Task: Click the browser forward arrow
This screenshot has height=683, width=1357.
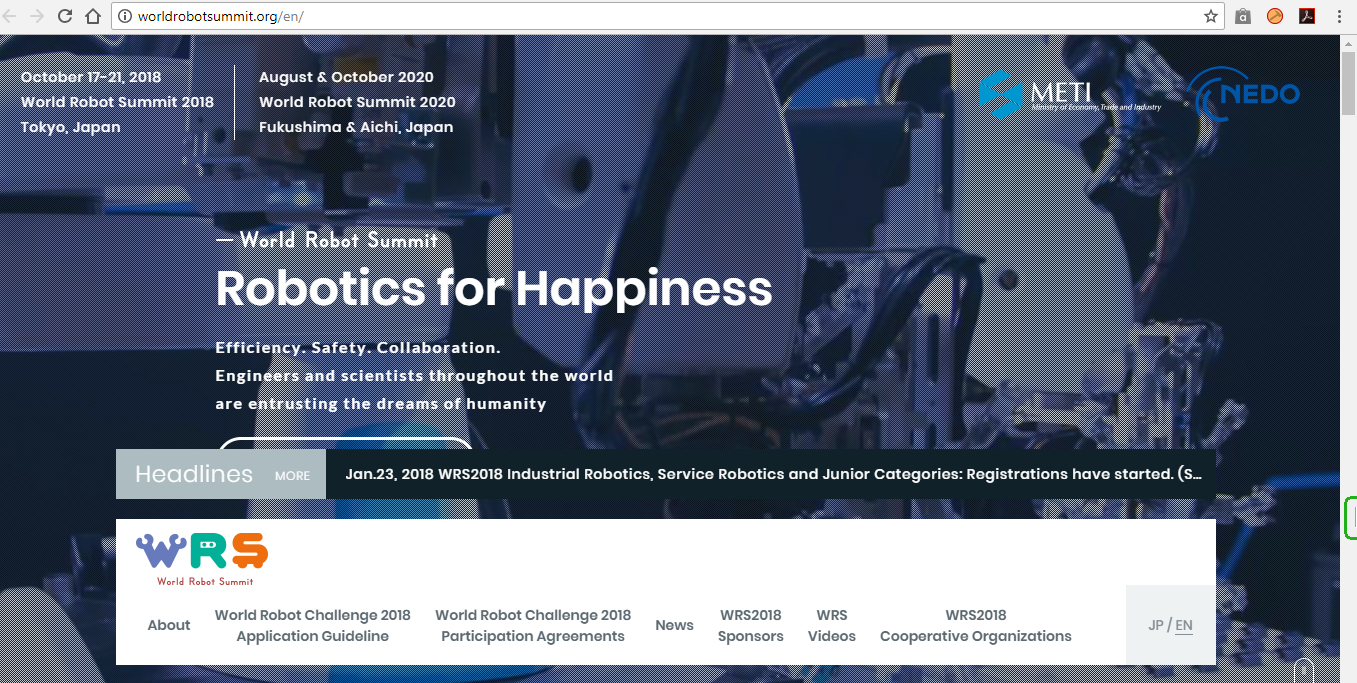Action: 37,16
